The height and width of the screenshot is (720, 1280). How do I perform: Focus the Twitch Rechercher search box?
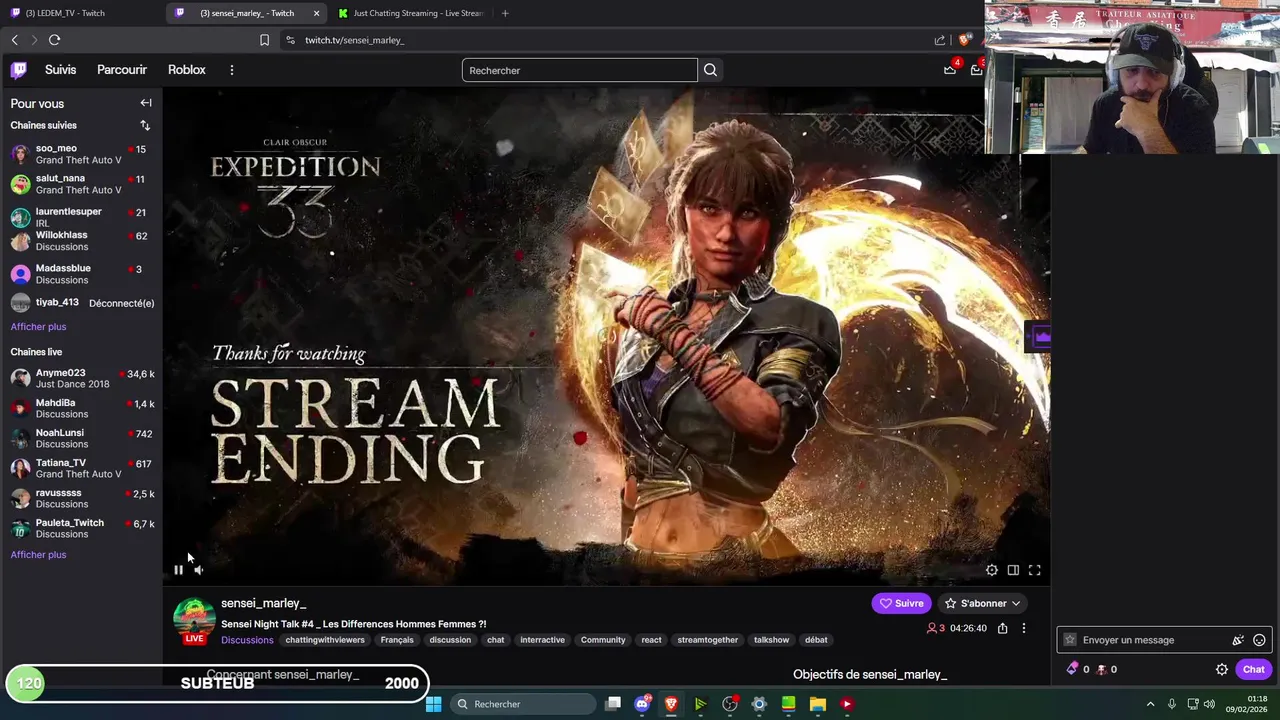click(x=580, y=70)
